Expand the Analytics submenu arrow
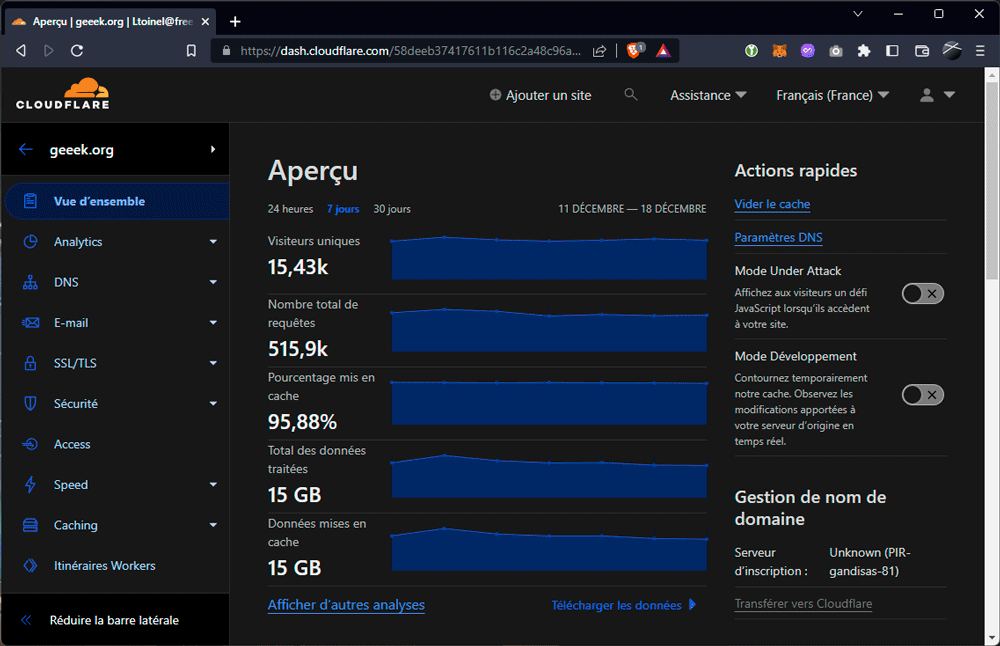Image resolution: width=1000 pixels, height=646 pixels. tap(213, 242)
